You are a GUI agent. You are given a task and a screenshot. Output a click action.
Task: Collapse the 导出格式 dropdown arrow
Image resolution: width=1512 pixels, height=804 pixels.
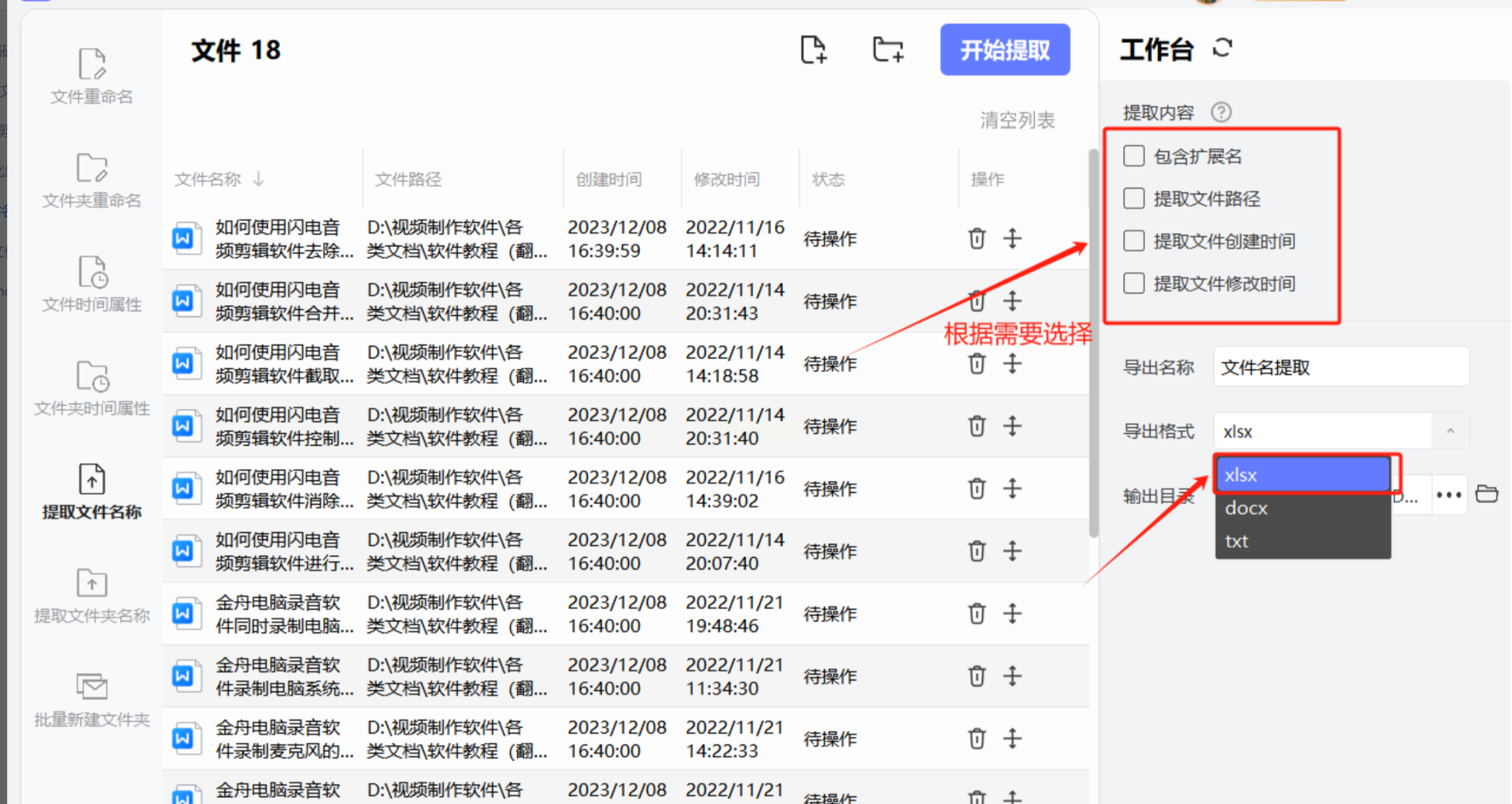point(1450,431)
